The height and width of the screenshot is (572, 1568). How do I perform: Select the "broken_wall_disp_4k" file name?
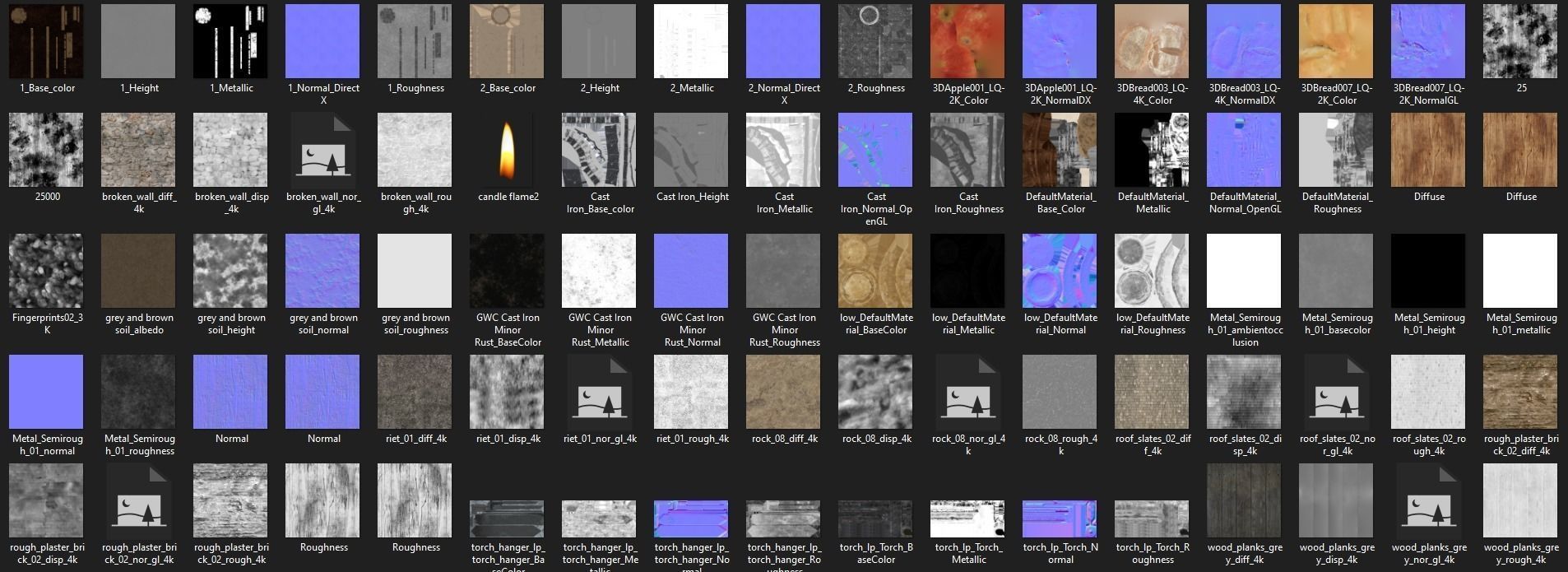click(x=231, y=202)
